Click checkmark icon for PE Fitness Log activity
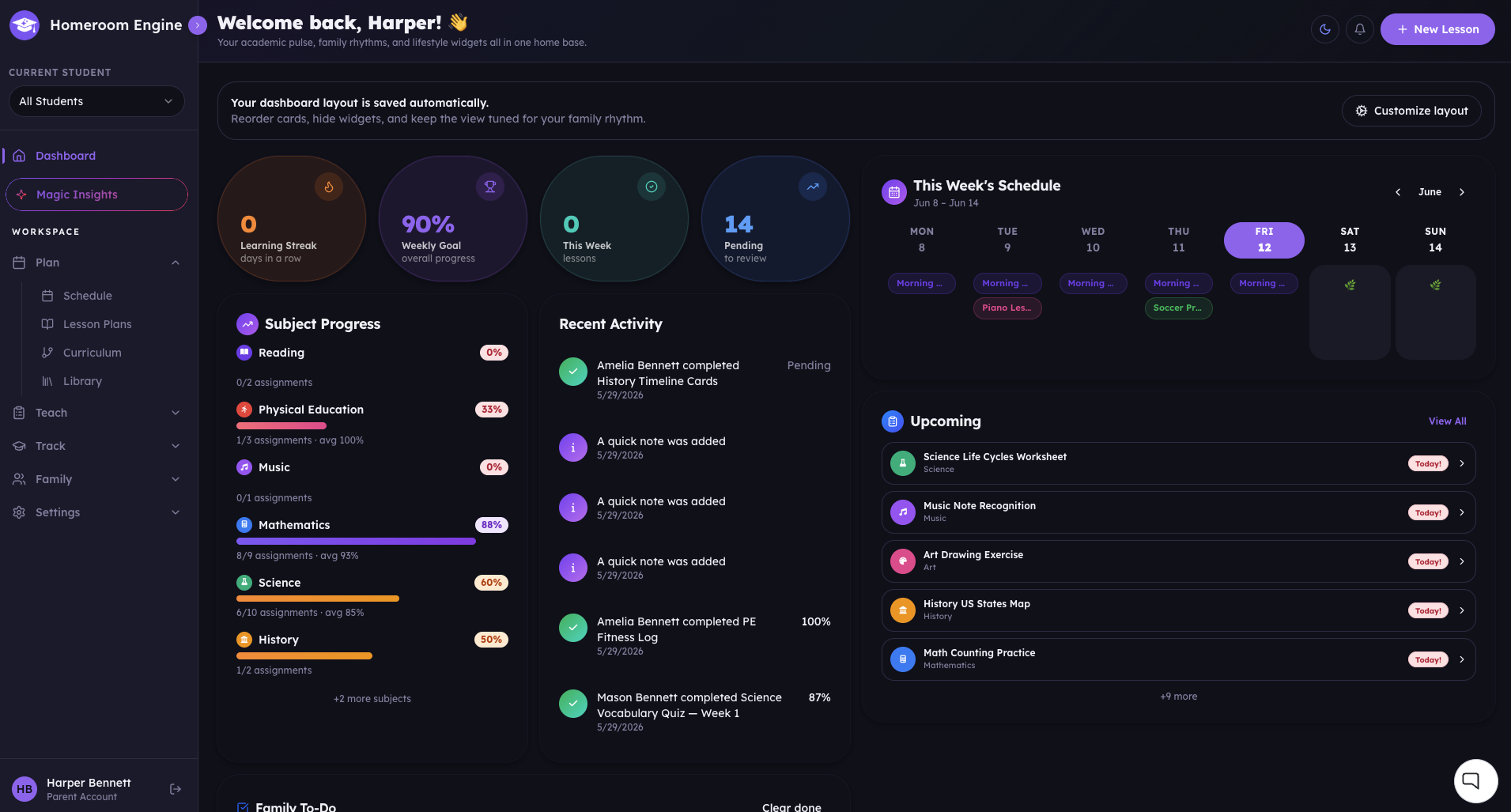Viewport: 1511px width, 812px height. (573, 628)
